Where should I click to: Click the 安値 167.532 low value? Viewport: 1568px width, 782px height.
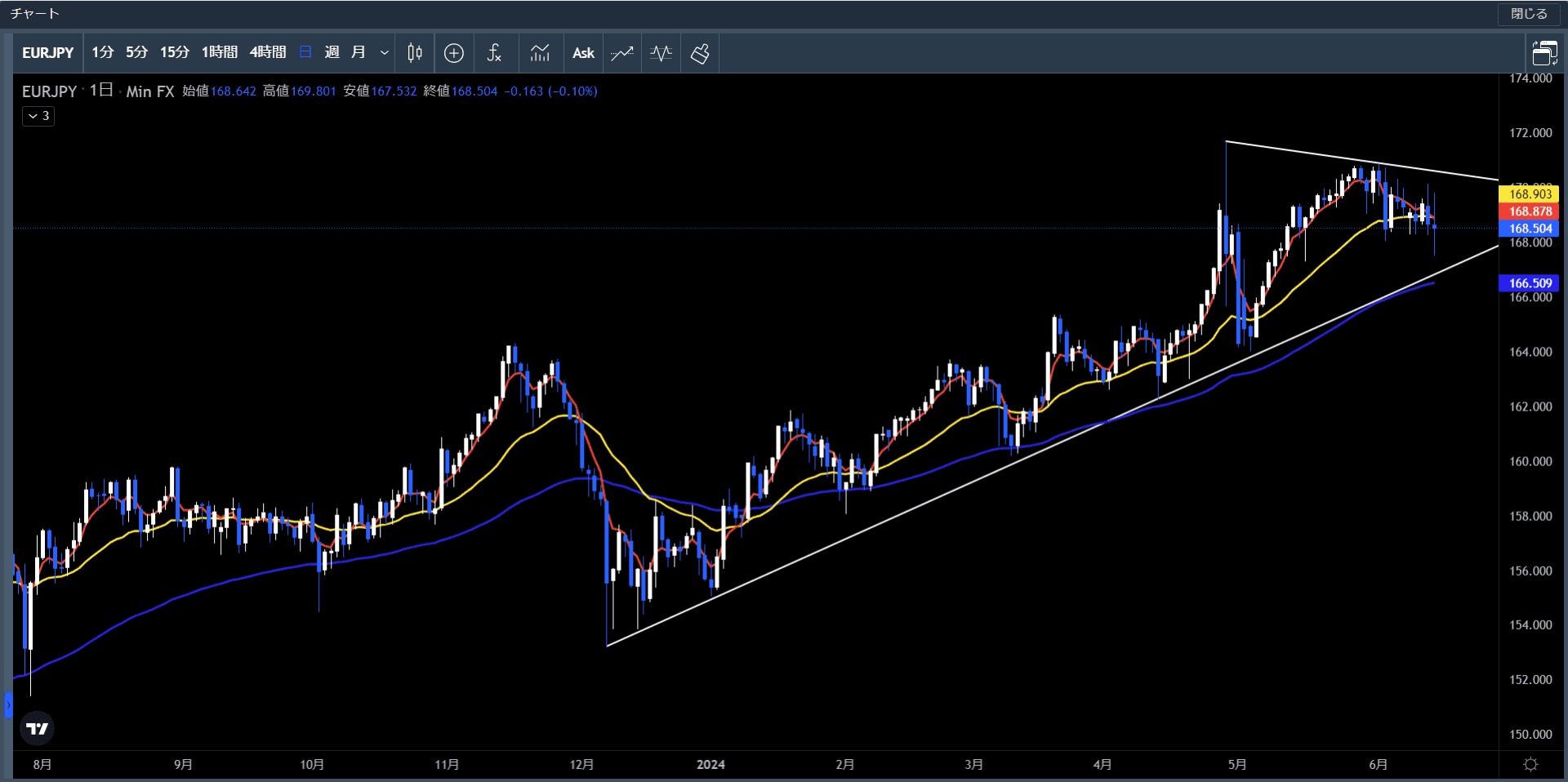pos(380,91)
